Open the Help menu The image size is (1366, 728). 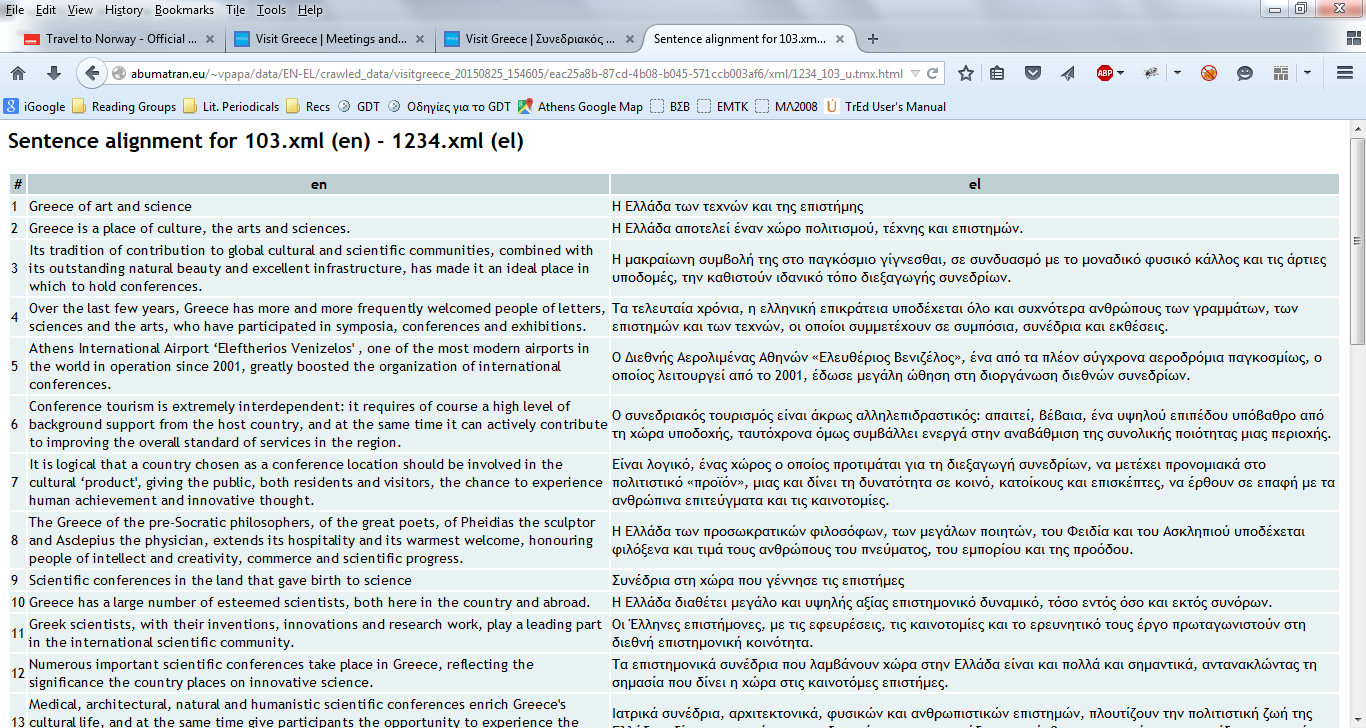310,9
